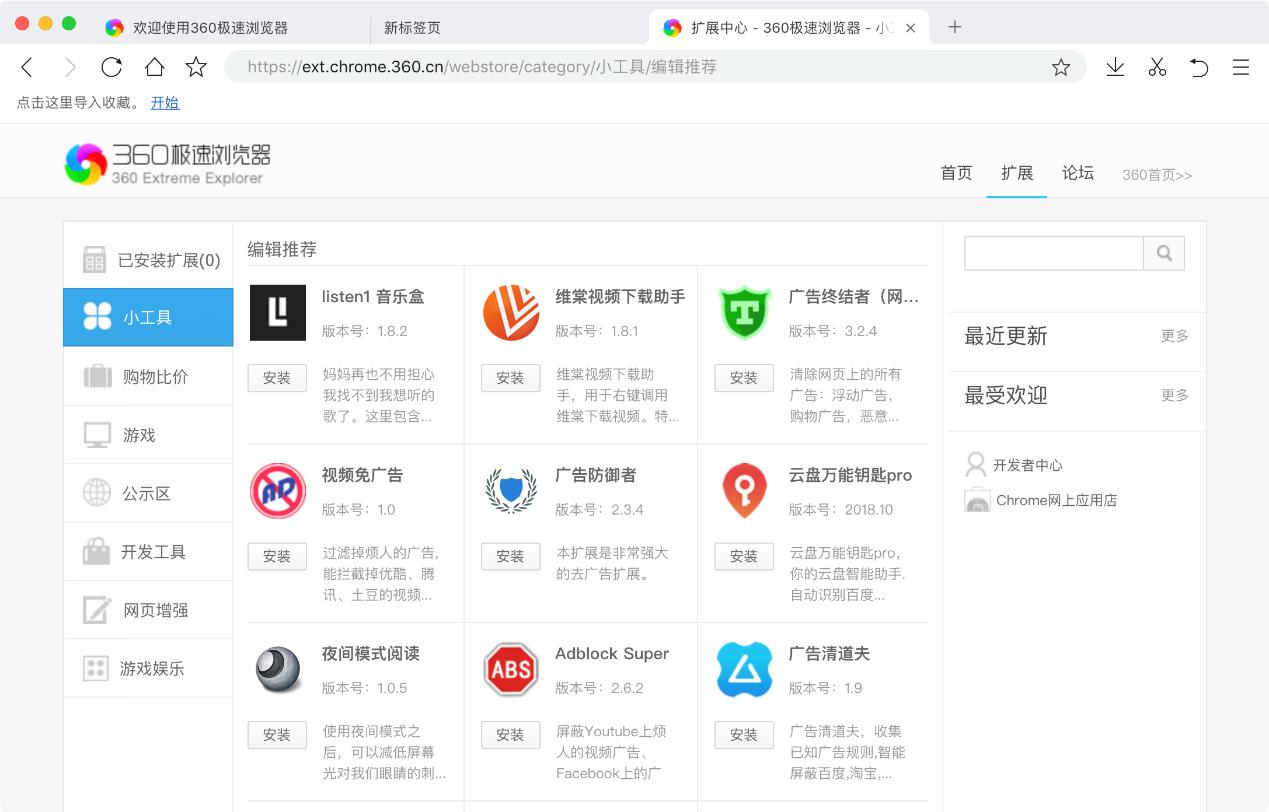Click the 广告防御者 laurel shield icon
Screen dimensions: 1269x812
pos(511,490)
